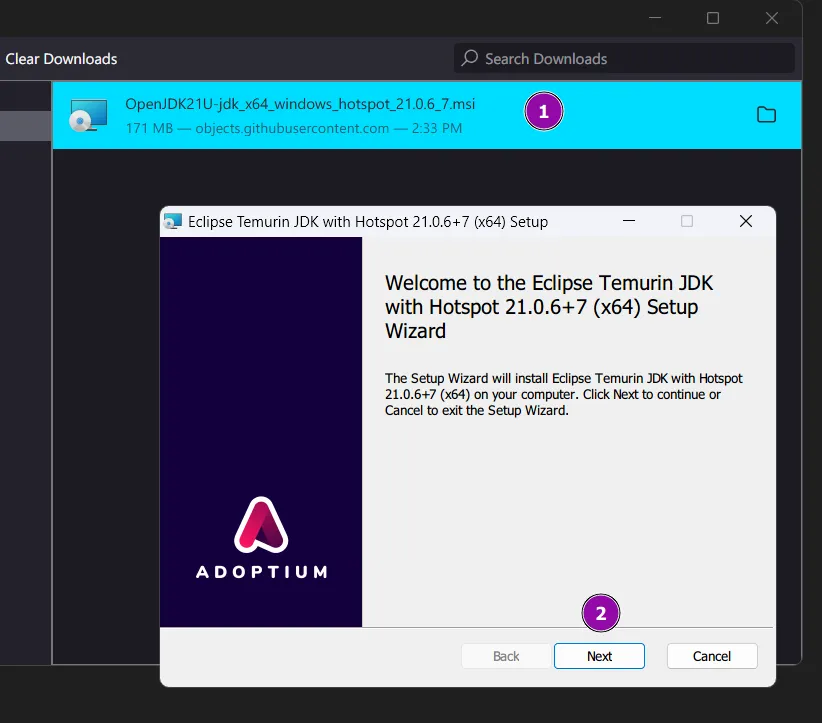Click the disabled Back button

click(506, 656)
